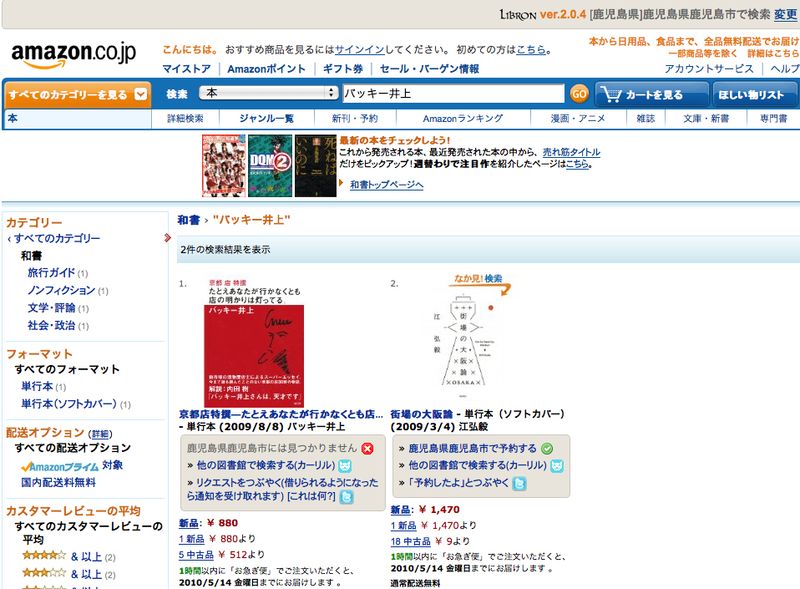Filter by Amazonプライム対象

pos(71,465)
